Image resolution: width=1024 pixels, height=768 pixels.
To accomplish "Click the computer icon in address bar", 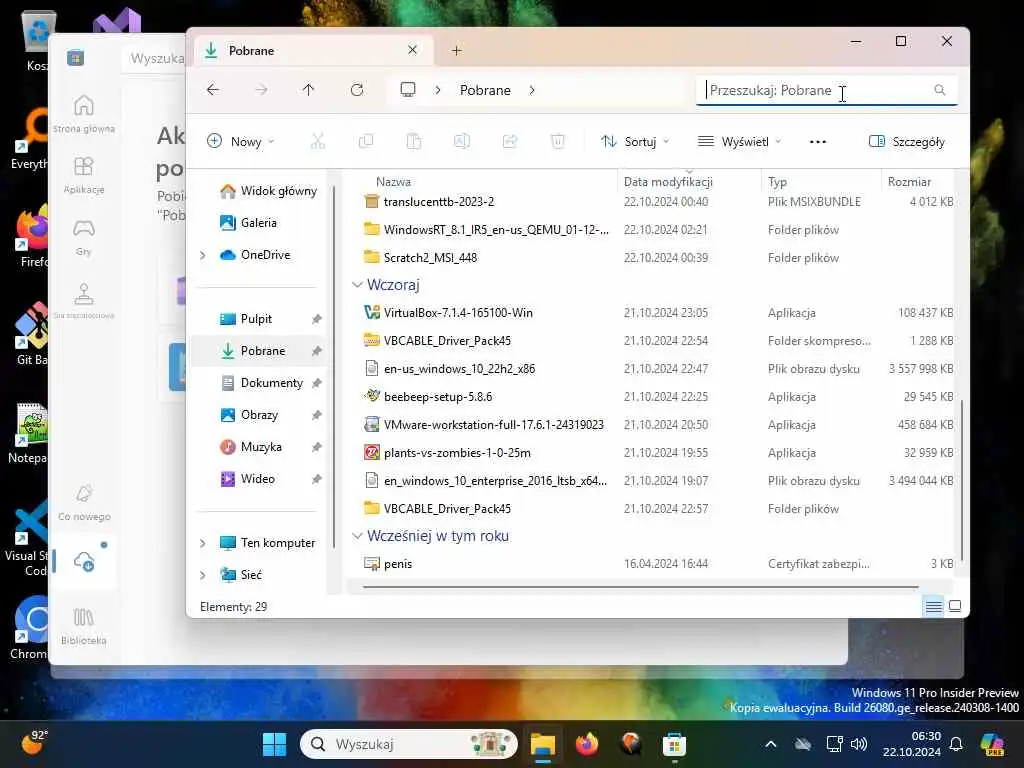I will 408,89.
